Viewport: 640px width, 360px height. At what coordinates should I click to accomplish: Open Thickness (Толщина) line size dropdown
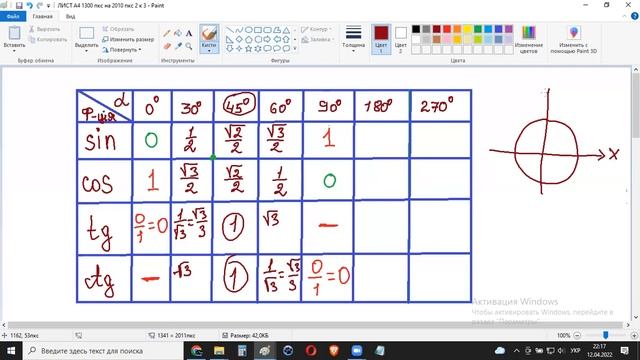[353, 39]
